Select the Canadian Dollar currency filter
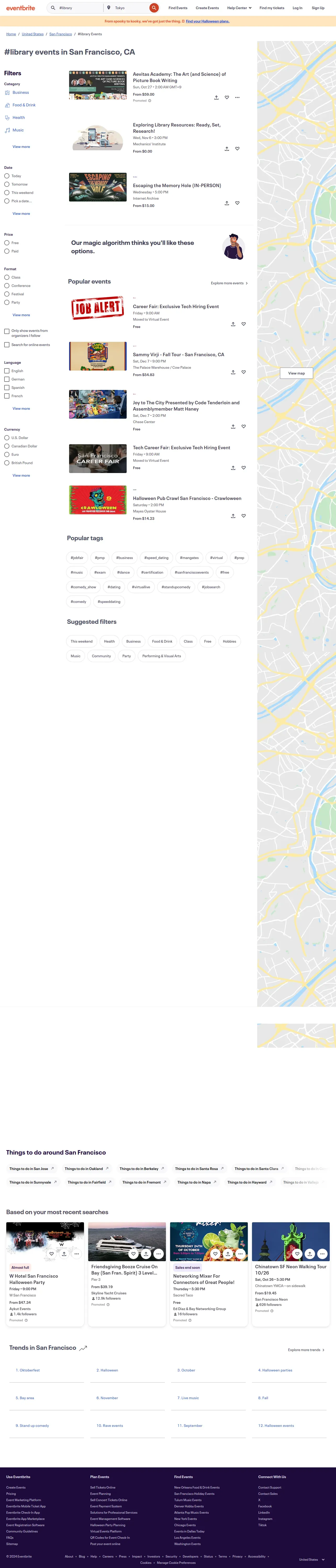 7,446
